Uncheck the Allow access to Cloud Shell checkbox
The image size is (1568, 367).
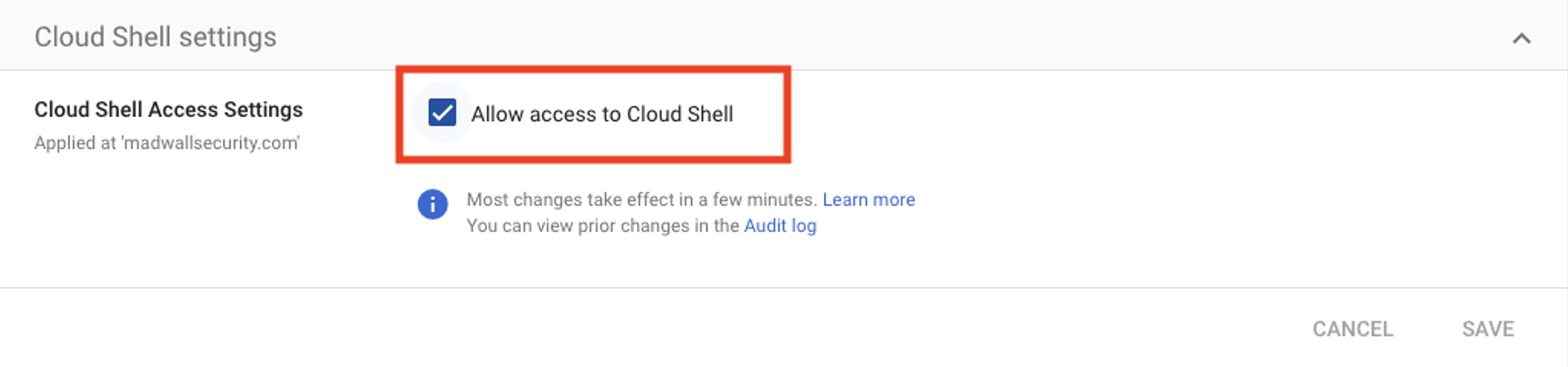point(442,113)
